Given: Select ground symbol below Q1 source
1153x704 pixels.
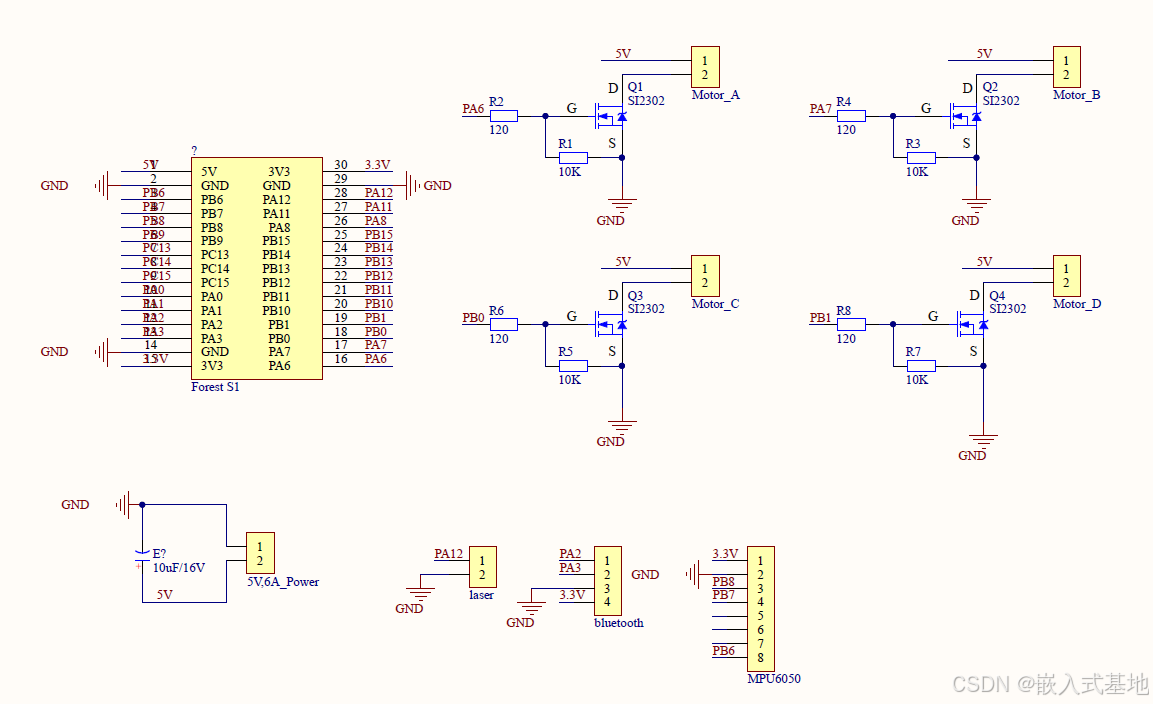Looking at the screenshot, I should pos(622,205).
